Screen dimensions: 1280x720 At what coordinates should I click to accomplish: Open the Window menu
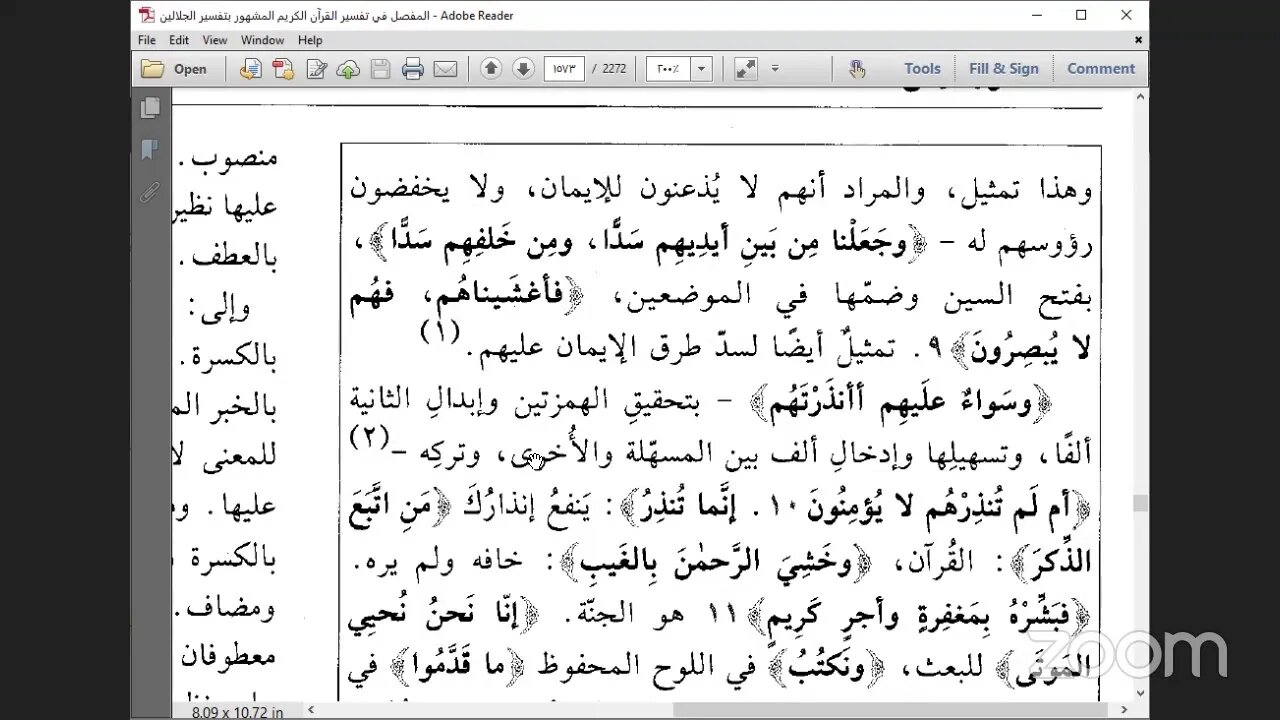tap(262, 40)
